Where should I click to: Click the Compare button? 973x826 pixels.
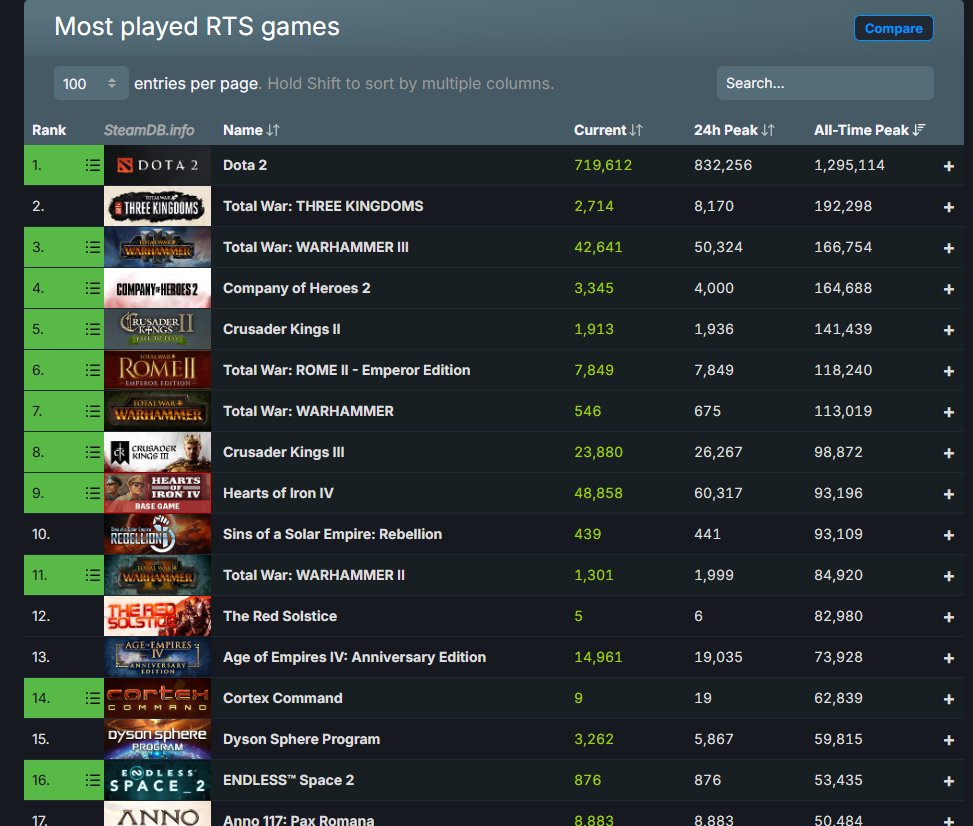894,28
